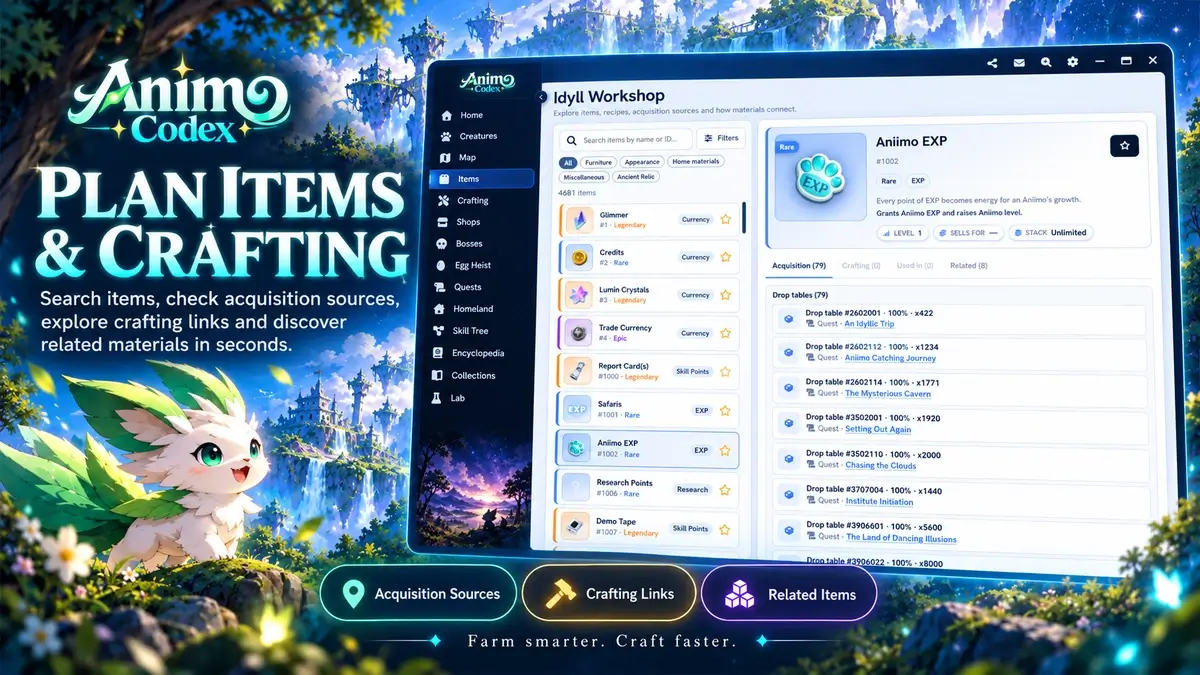Select the Miscellaneous category chip

[x=584, y=177]
